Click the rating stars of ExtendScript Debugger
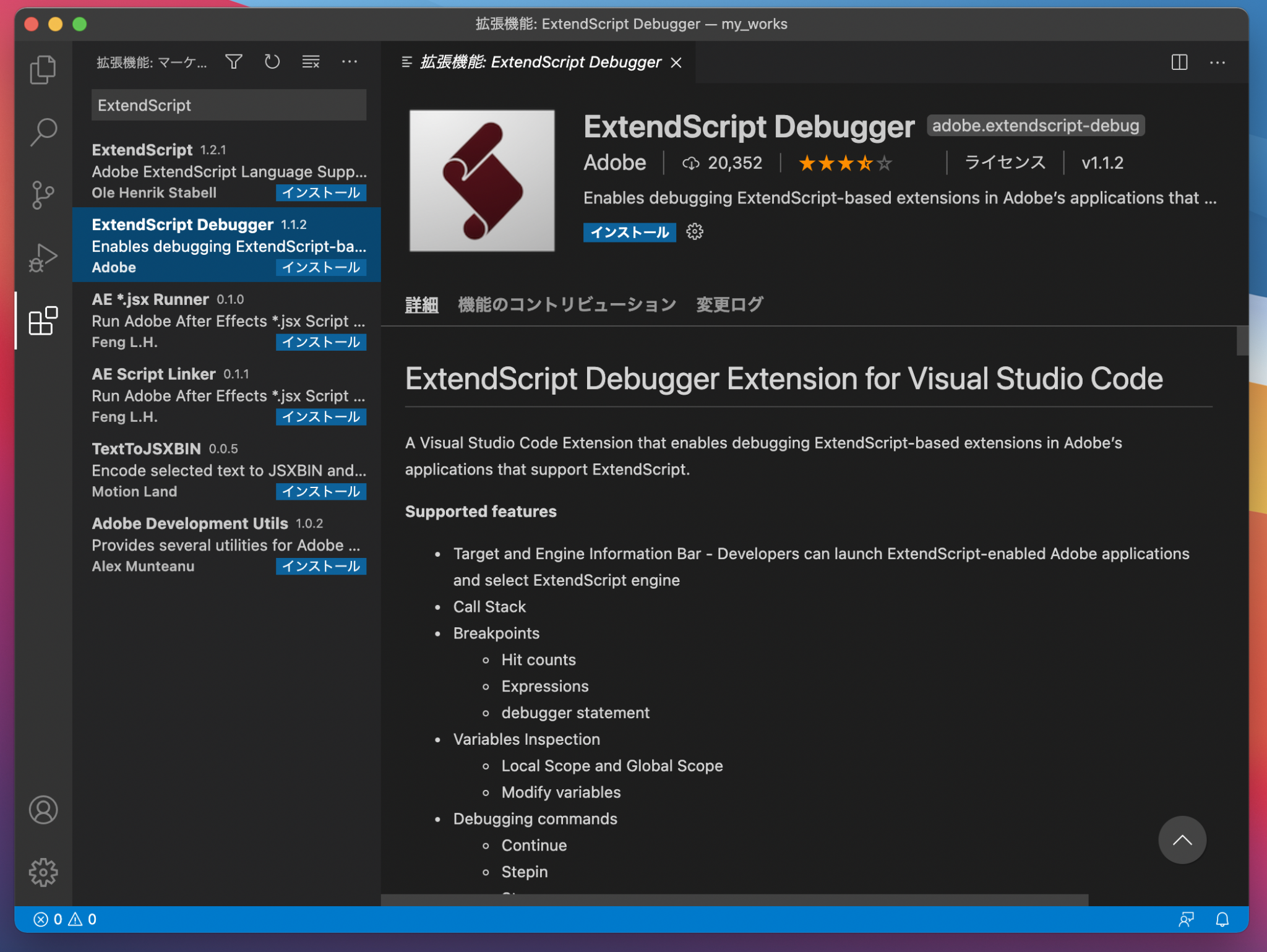 [844, 162]
